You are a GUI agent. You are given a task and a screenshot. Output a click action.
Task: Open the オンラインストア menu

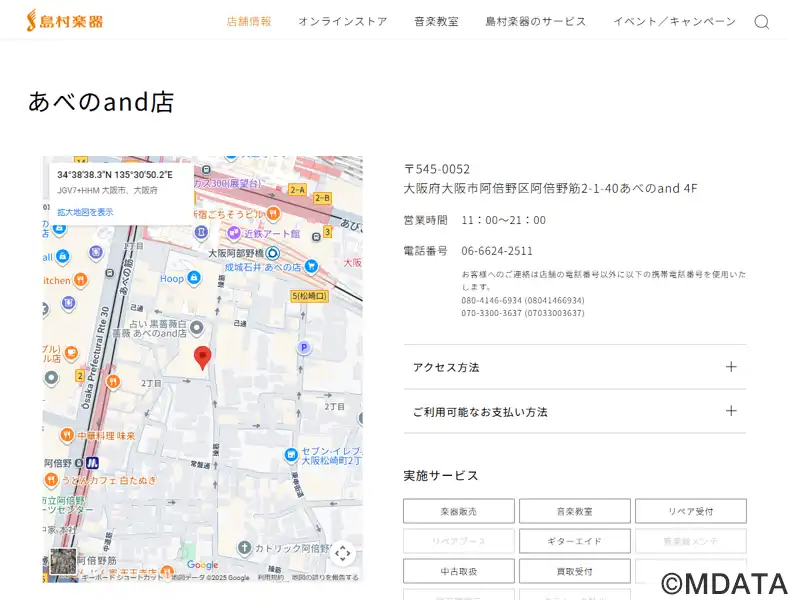tap(342, 21)
